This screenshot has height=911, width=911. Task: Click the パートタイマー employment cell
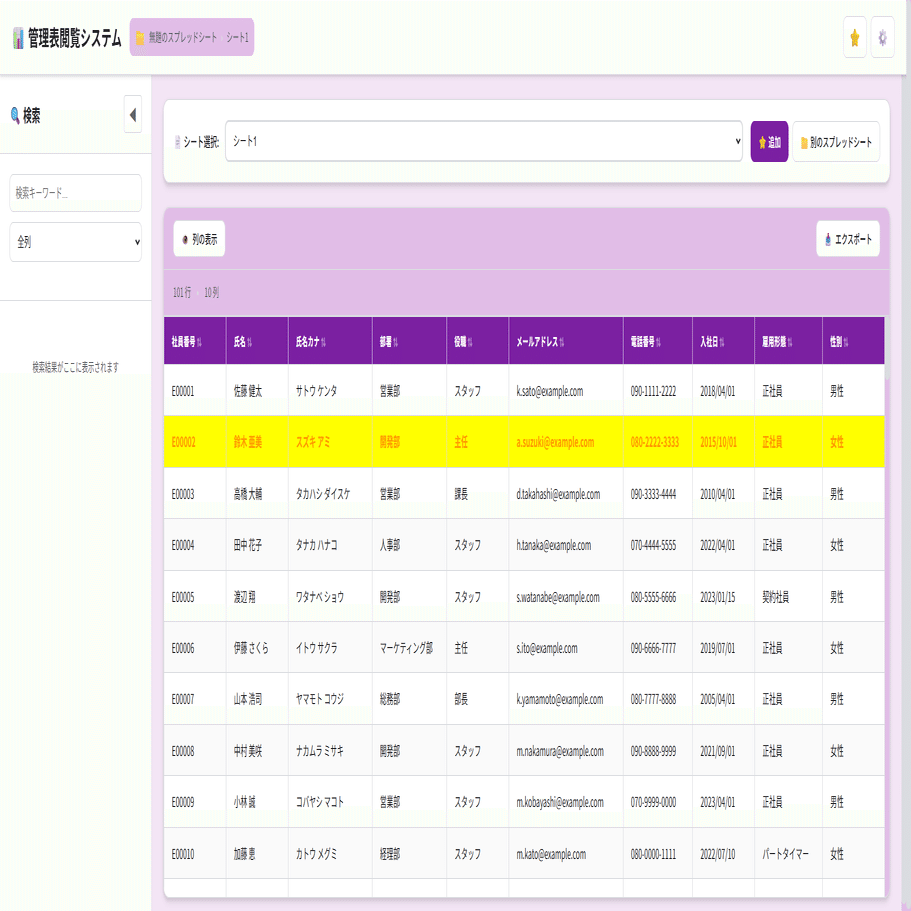(x=788, y=853)
